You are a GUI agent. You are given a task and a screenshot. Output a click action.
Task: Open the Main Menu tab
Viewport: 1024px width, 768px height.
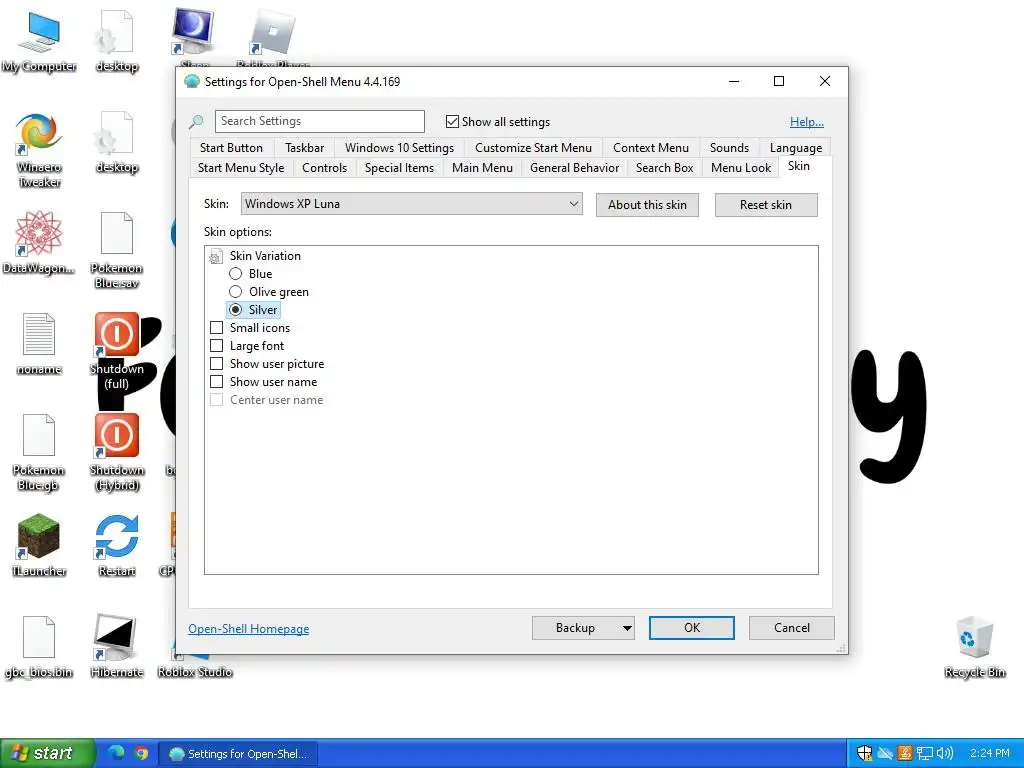coord(482,168)
